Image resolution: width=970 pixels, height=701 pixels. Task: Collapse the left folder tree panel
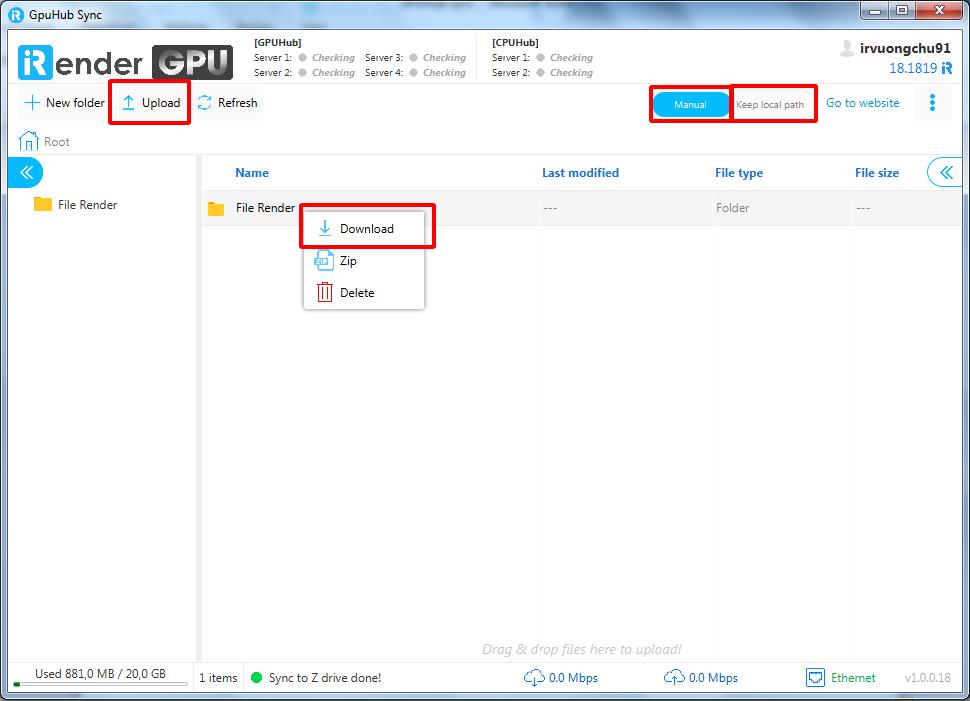point(26,173)
